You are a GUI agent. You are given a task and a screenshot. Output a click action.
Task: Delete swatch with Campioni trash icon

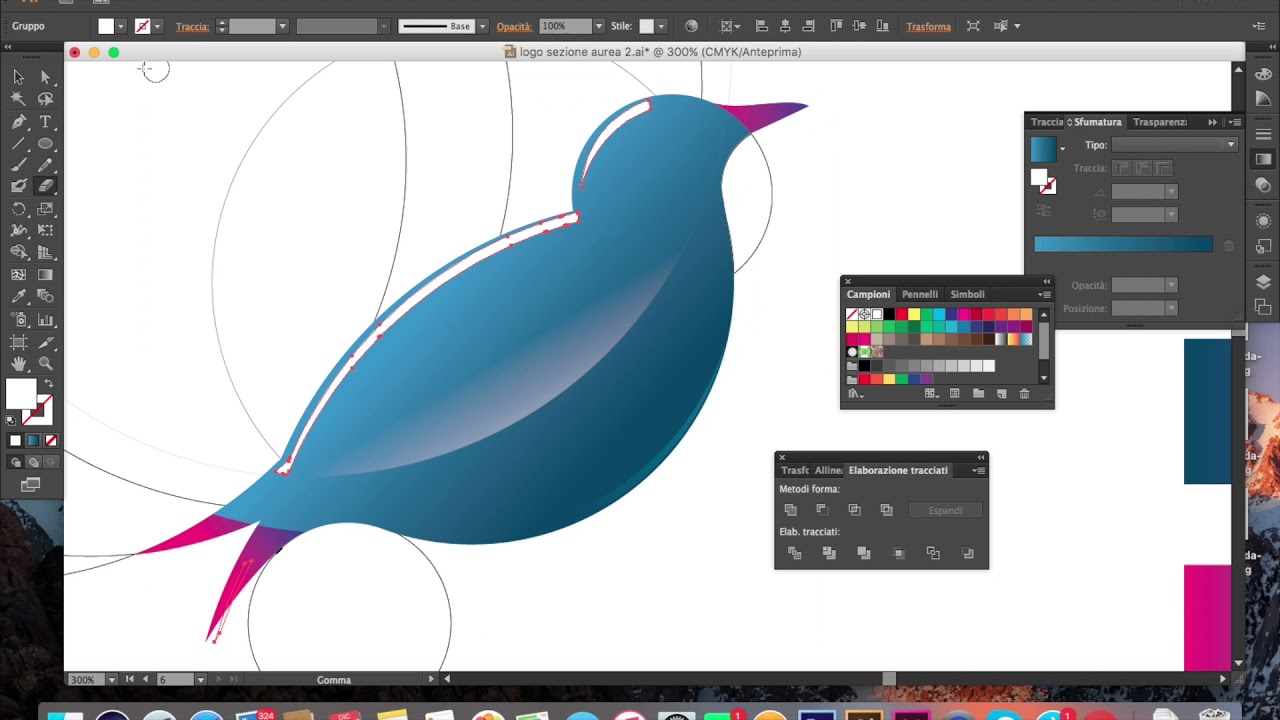click(1024, 394)
